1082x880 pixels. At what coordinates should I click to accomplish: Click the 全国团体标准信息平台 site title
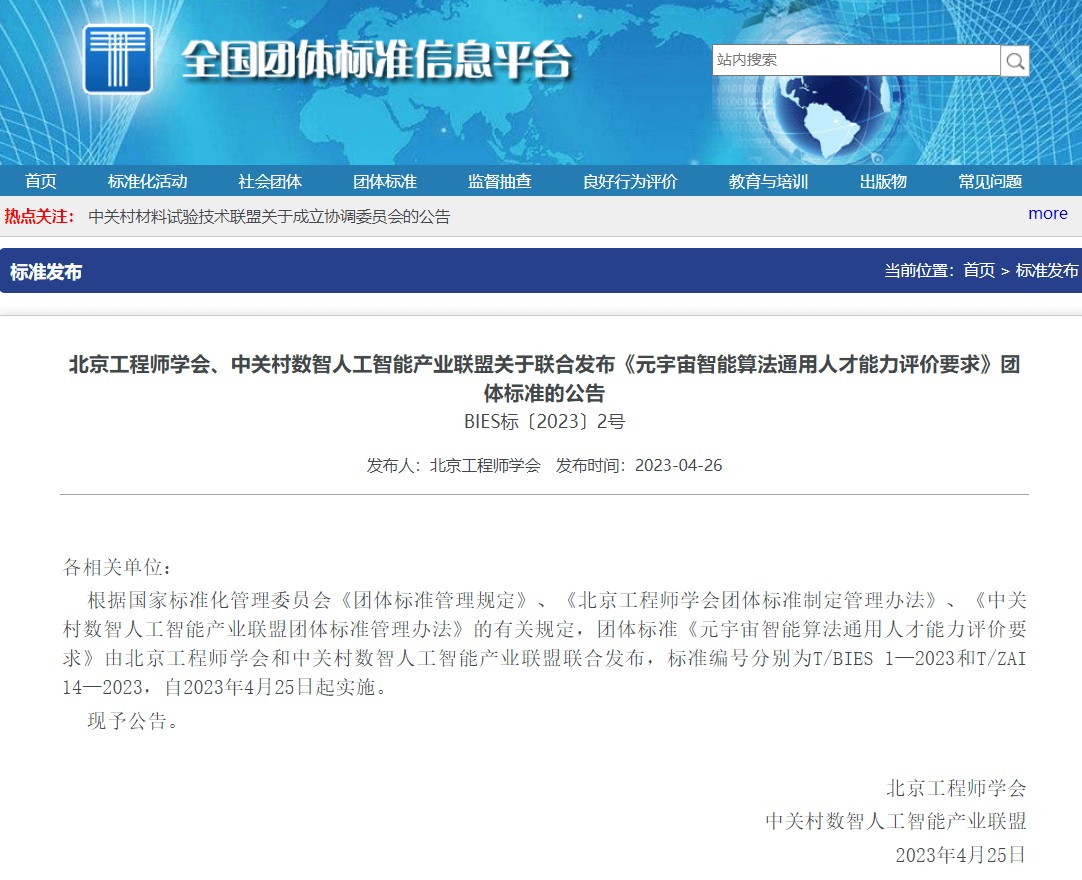(x=376, y=61)
